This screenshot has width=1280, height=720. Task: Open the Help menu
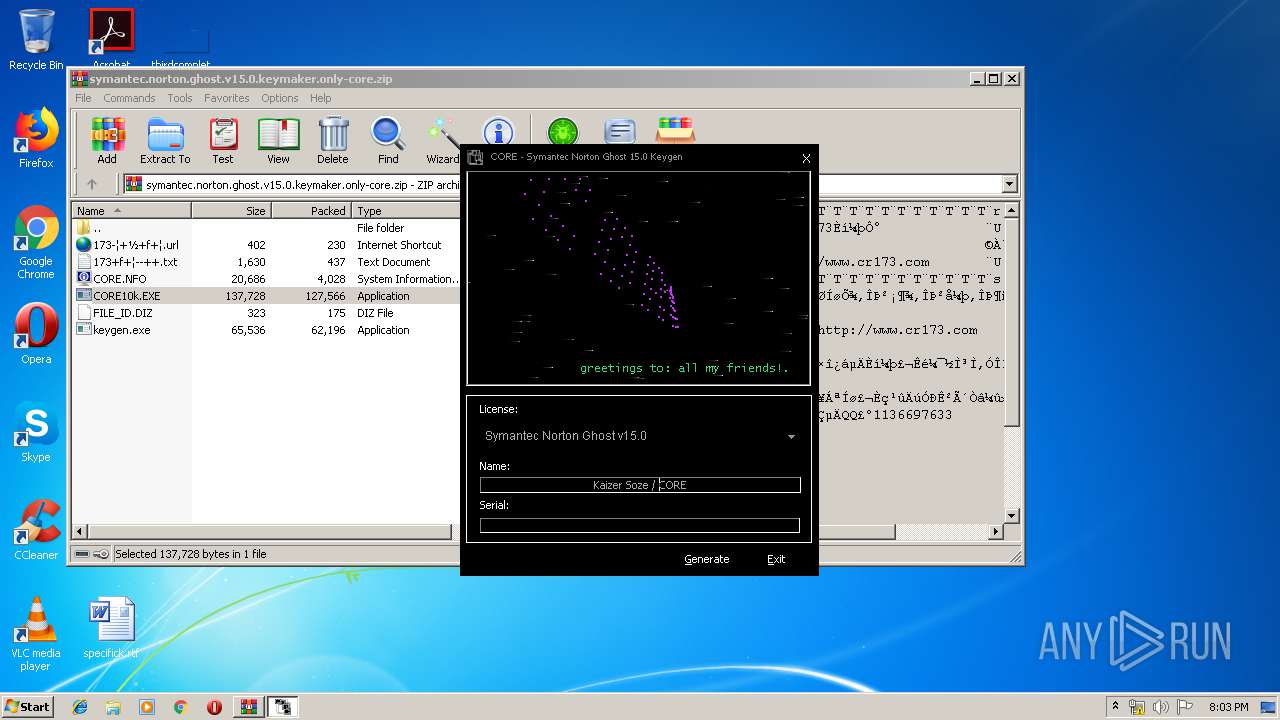click(x=321, y=98)
